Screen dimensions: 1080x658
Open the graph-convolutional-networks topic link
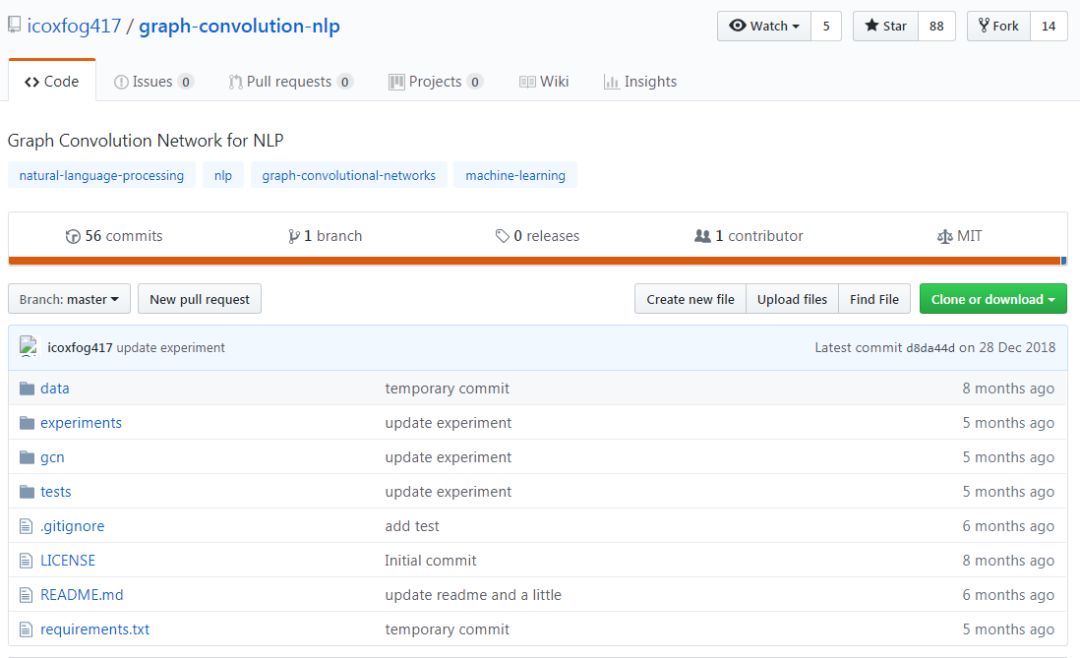[x=349, y=175]
